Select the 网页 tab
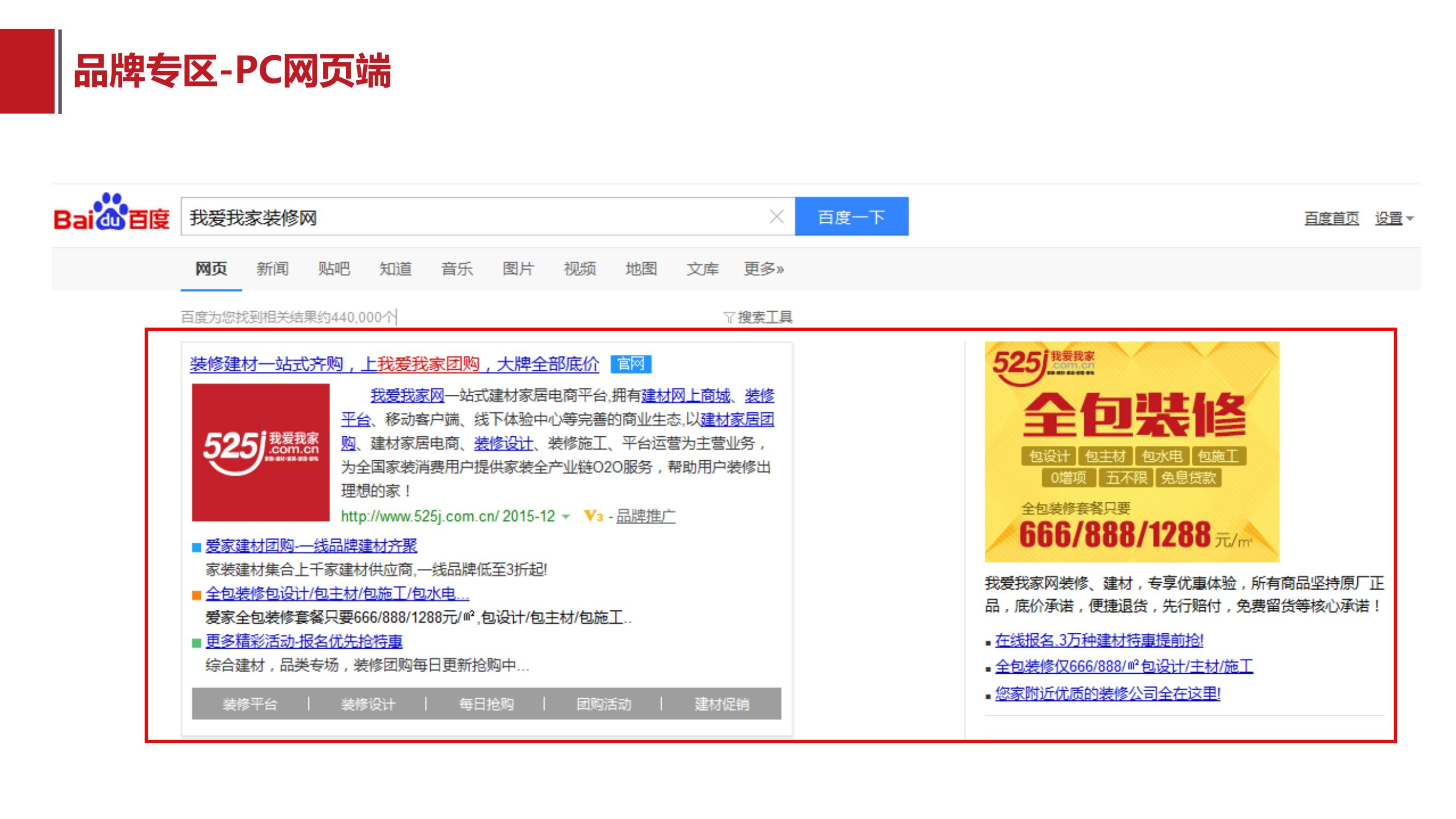The image size is (1456, 819). 211,269
